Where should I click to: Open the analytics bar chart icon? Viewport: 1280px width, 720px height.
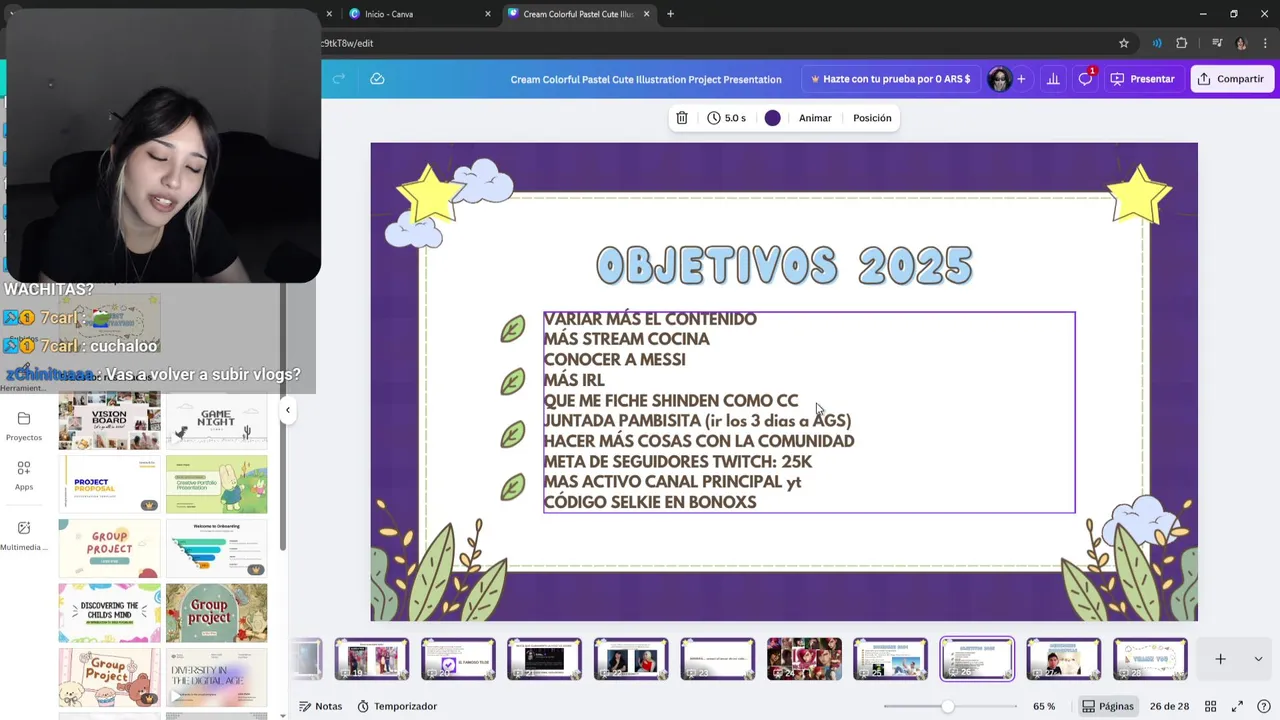click(x=1053, y=79)
